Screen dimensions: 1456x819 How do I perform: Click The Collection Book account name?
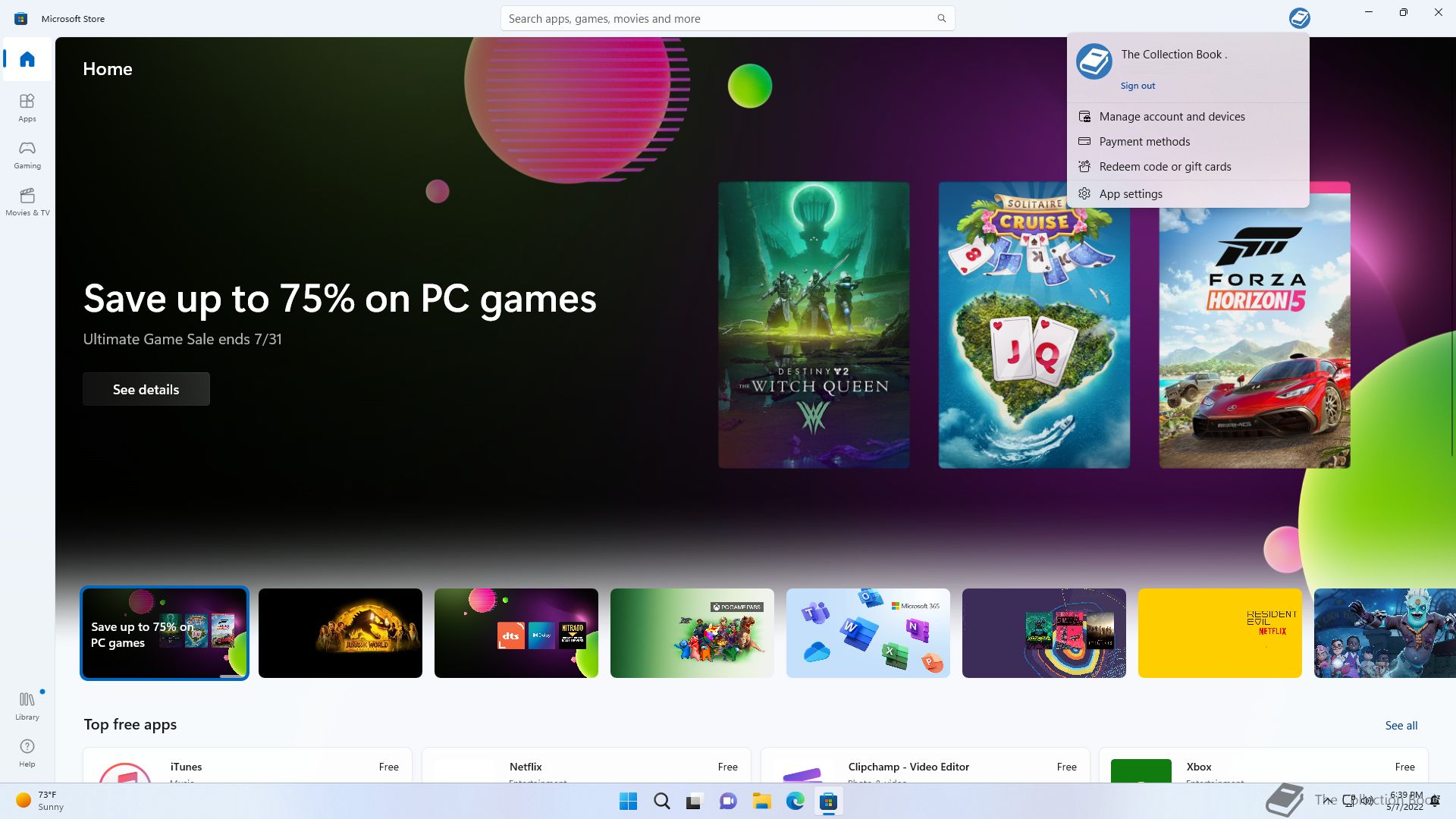click(1174, 55)
